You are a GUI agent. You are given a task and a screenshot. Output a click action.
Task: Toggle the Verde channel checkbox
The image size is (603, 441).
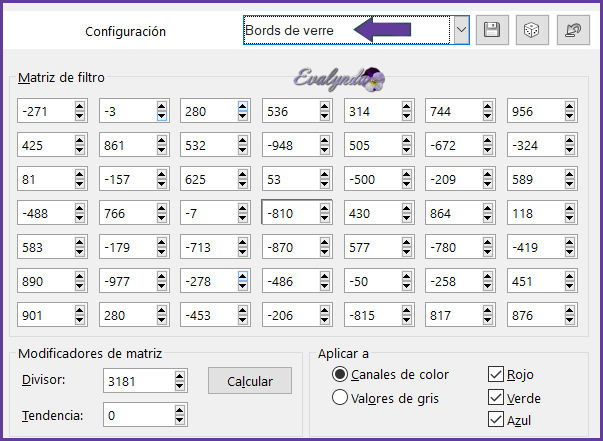[x=496, y=397]
